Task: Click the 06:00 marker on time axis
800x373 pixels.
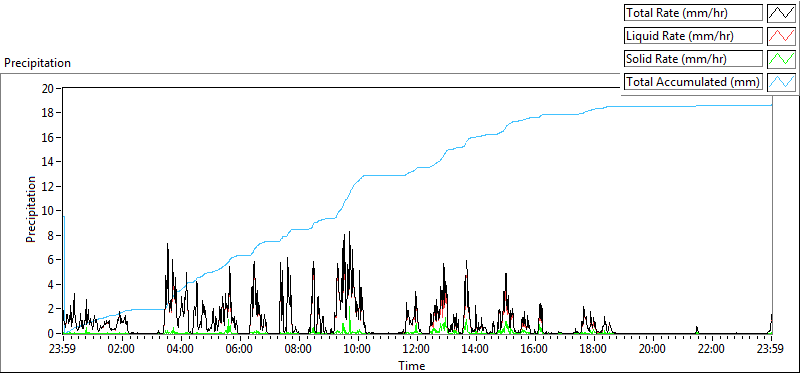Action: pyautogui.click(x=240, y=350)
